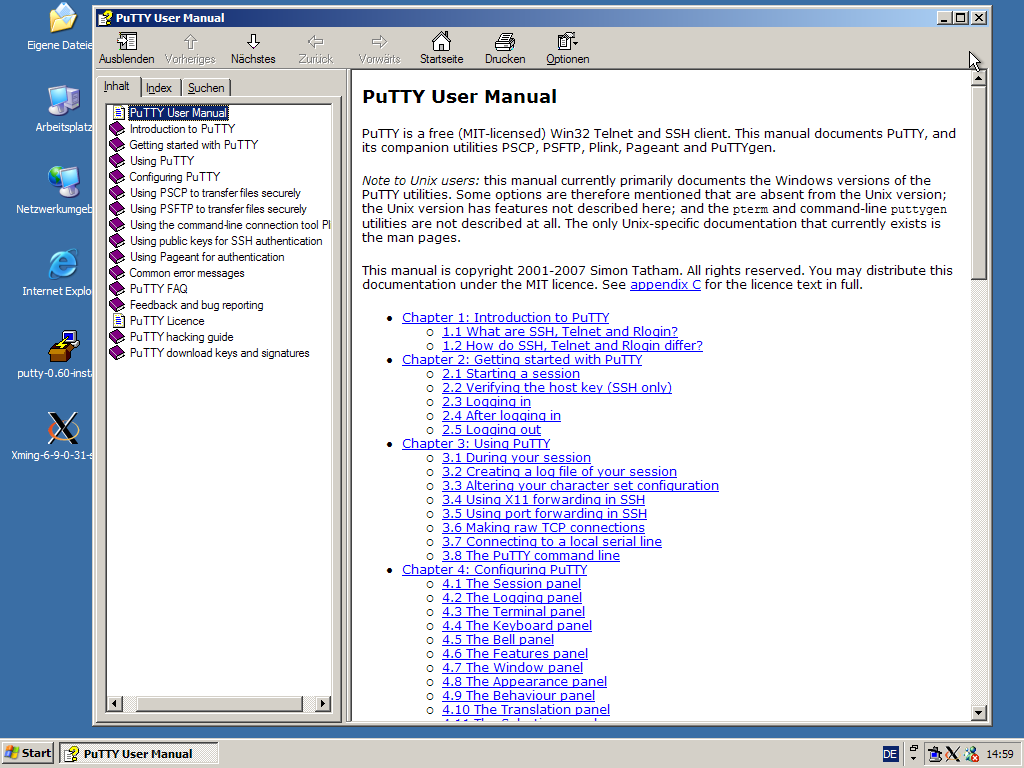Go to Startseite home icon
This screenshot has height=768, width=1024.
click(x=441, y=42)
